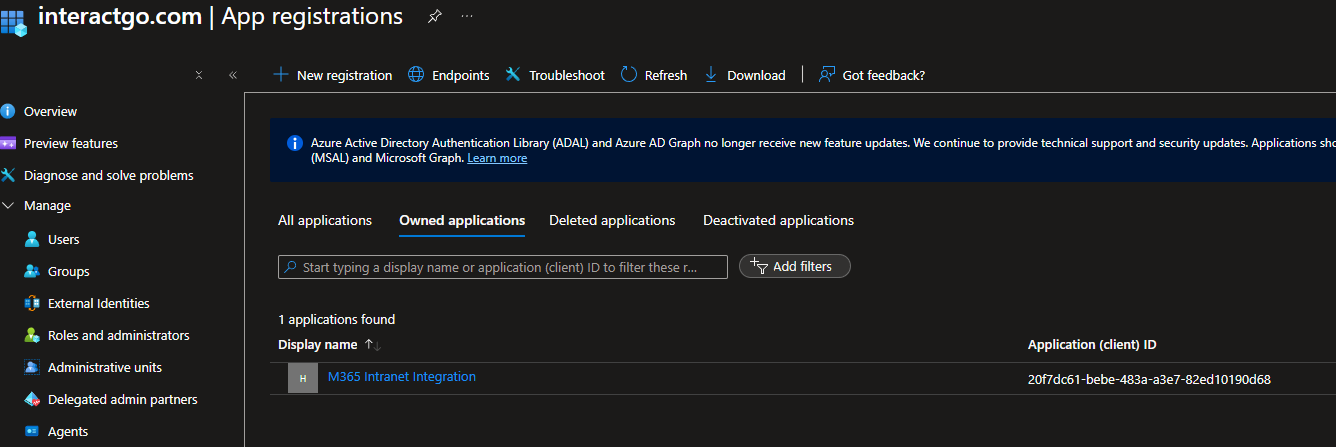The height and width of the screenshot is (447, 1336).
Task: Click the Display name column header
Action: pos(317,344)
